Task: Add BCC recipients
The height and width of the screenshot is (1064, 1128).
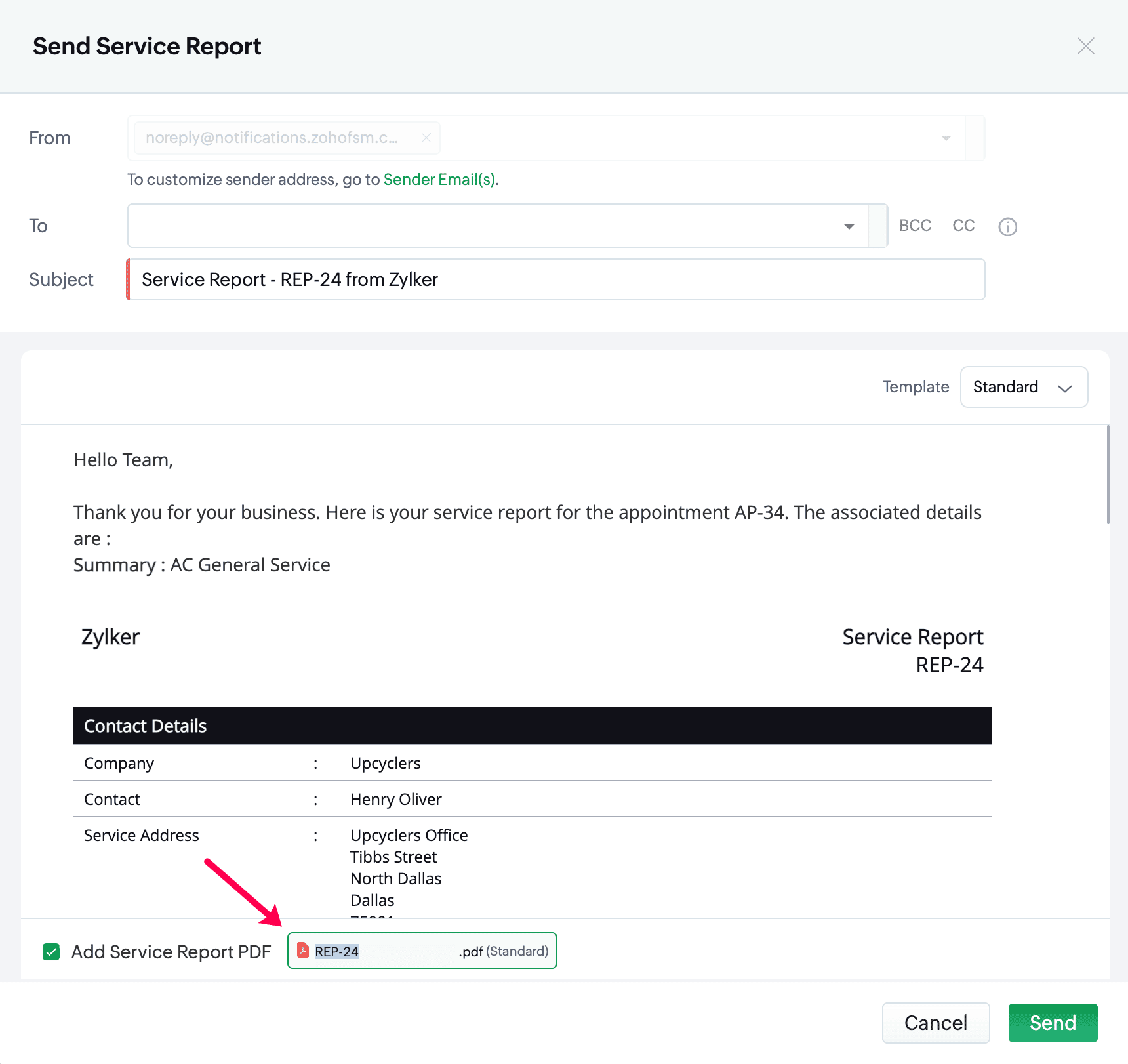Action: (x=915, y=226)
